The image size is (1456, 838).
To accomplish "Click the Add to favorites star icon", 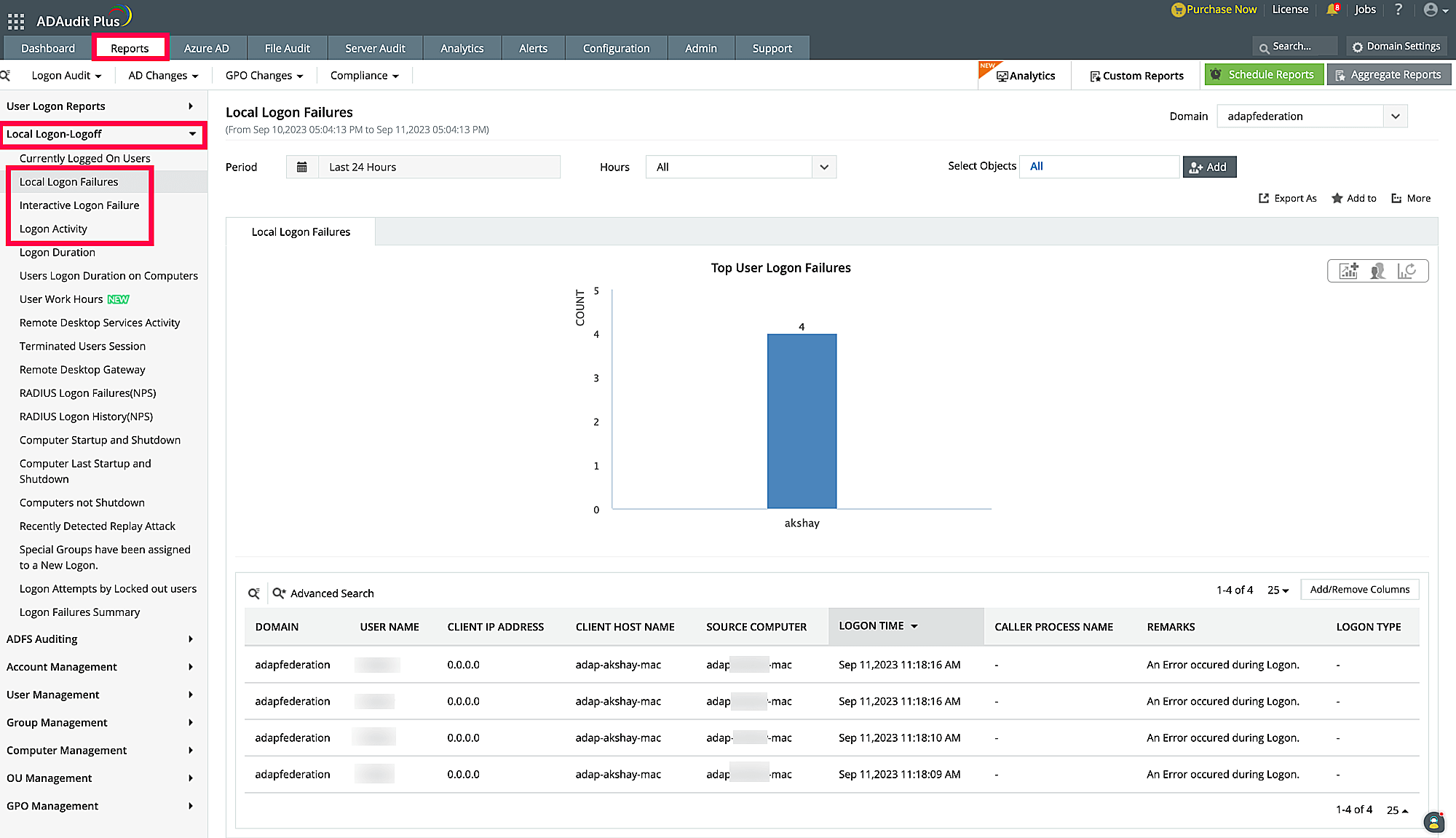I will 1337,198.
